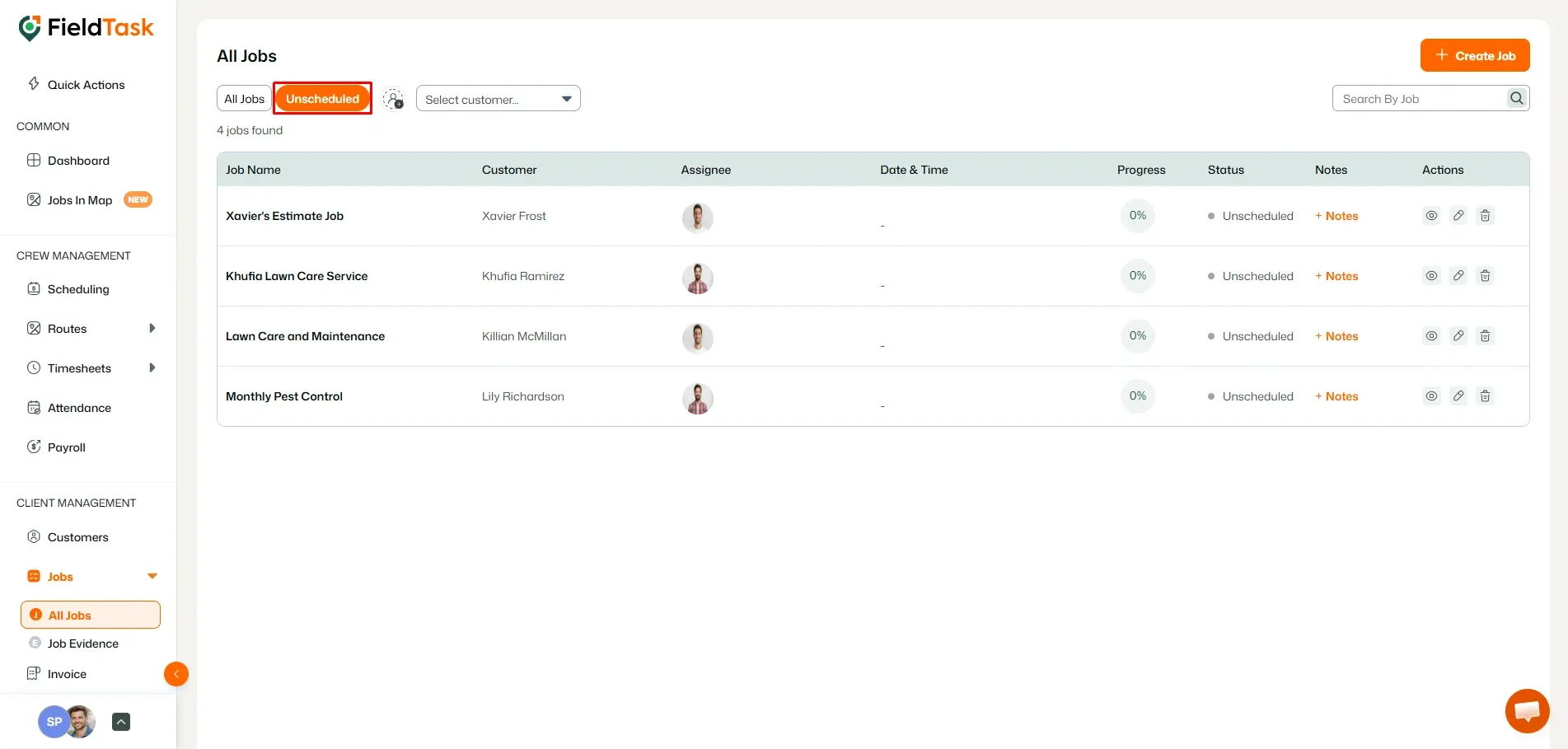This screenshot has width=1568, height=749.
Task: Click progress 0% of Monthly Pest Control
Action: point(1138,396)
